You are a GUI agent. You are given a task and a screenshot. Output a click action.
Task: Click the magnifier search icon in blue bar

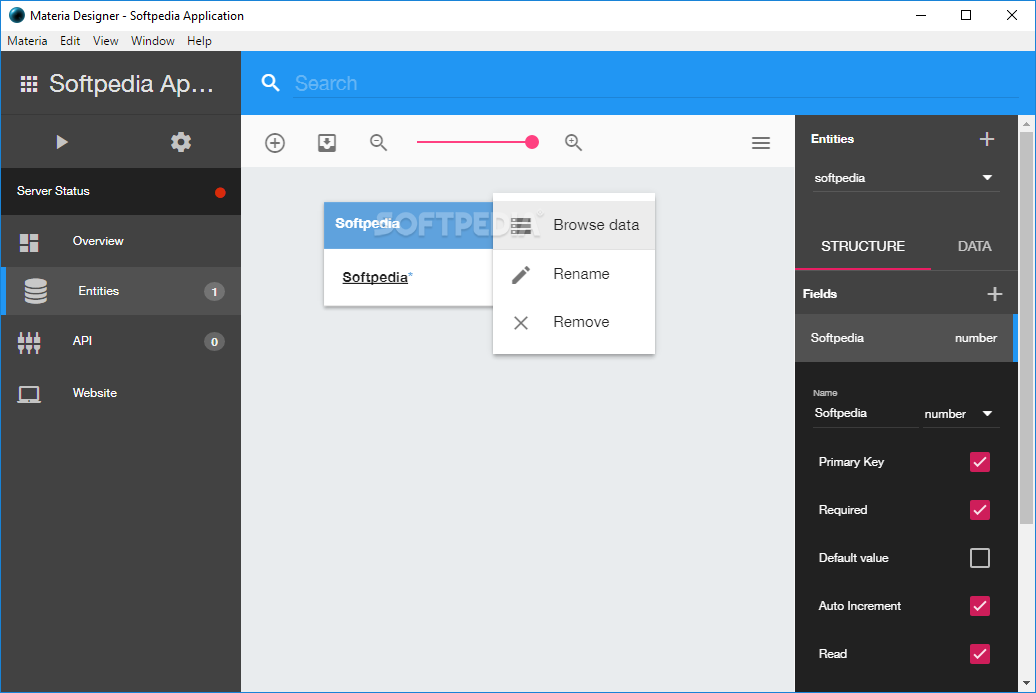270,83
